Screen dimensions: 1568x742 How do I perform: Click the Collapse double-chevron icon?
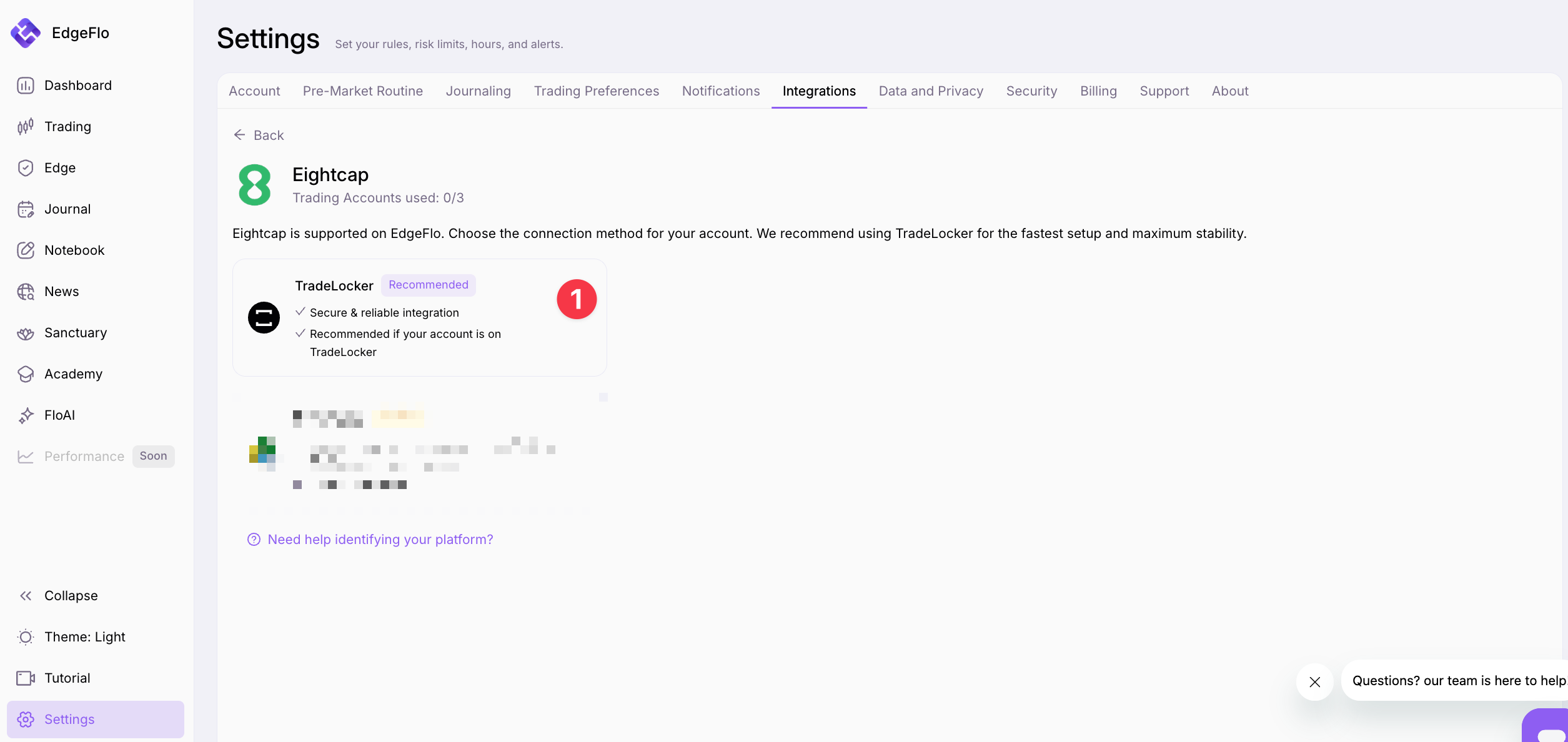tap(26, 596)
